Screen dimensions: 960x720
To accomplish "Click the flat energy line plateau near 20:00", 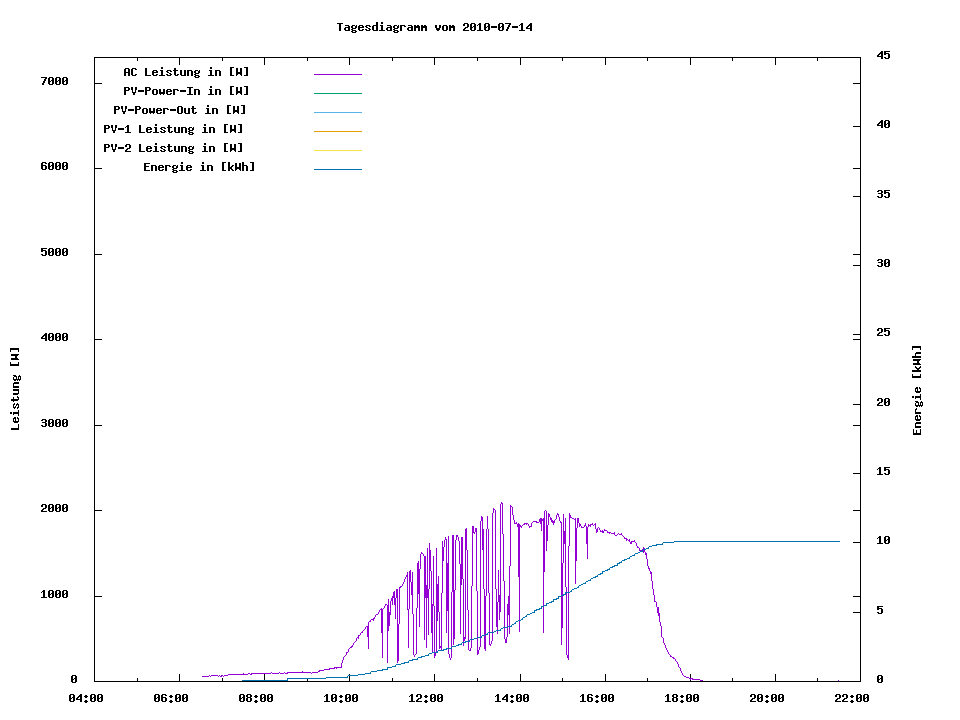I will coord(766,541).
